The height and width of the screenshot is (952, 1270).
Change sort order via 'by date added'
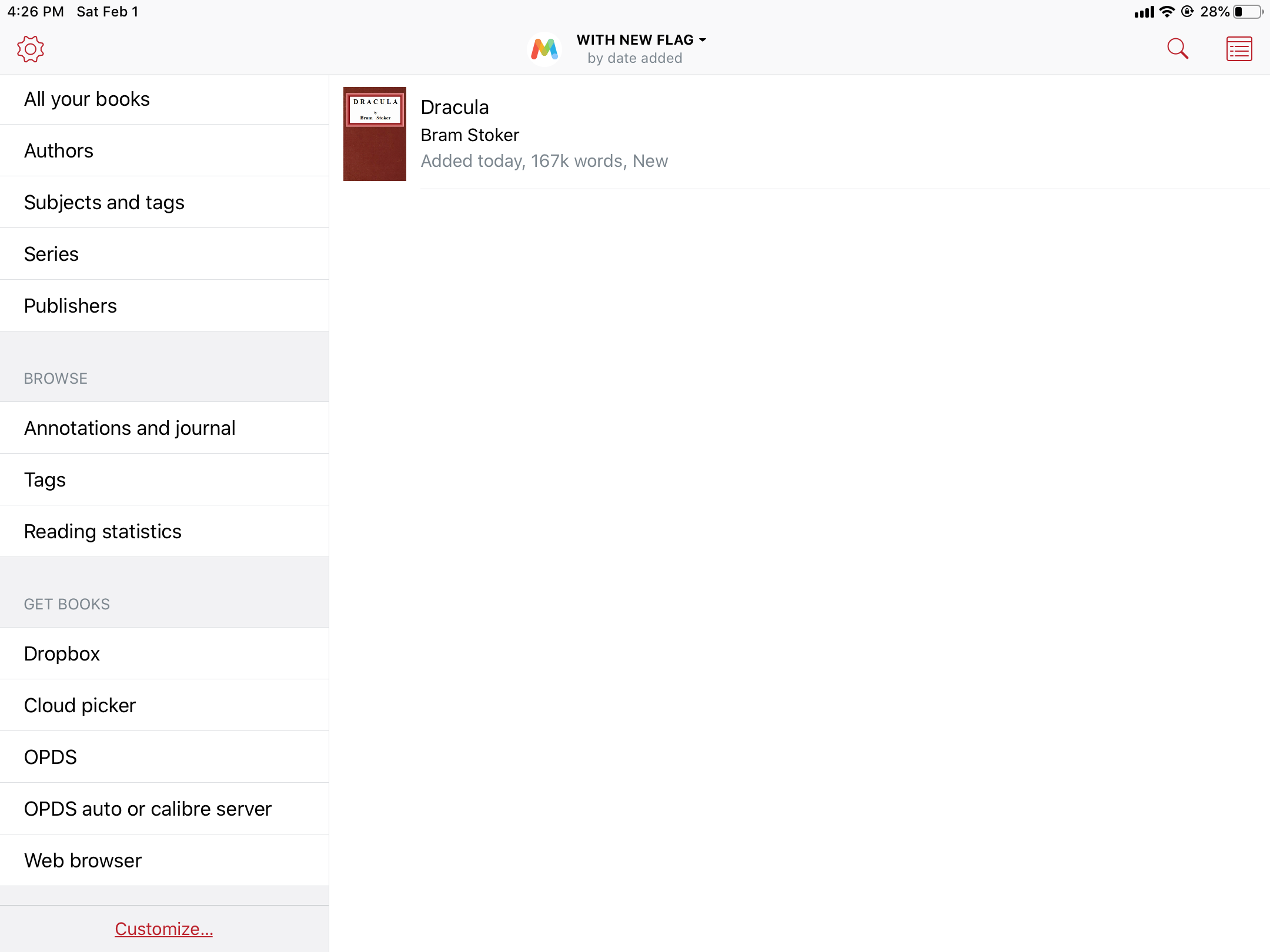[x=634, y=58]
